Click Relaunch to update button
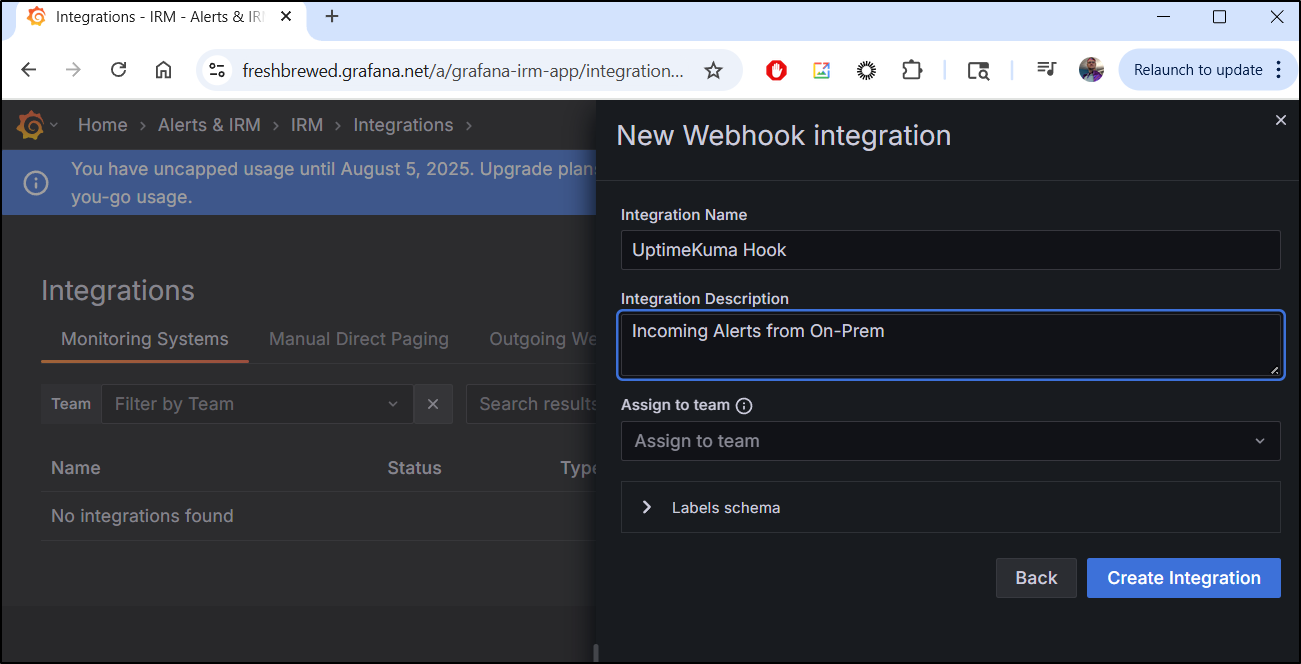 [x=1198, y=70]
